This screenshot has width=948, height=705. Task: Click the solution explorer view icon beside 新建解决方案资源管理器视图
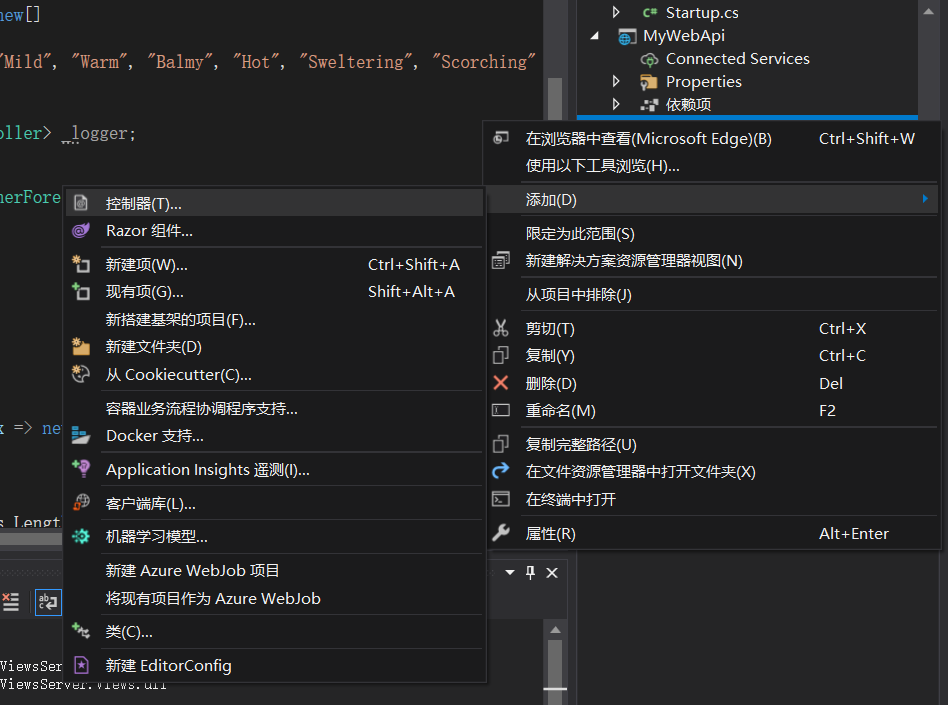pos(501,261)
